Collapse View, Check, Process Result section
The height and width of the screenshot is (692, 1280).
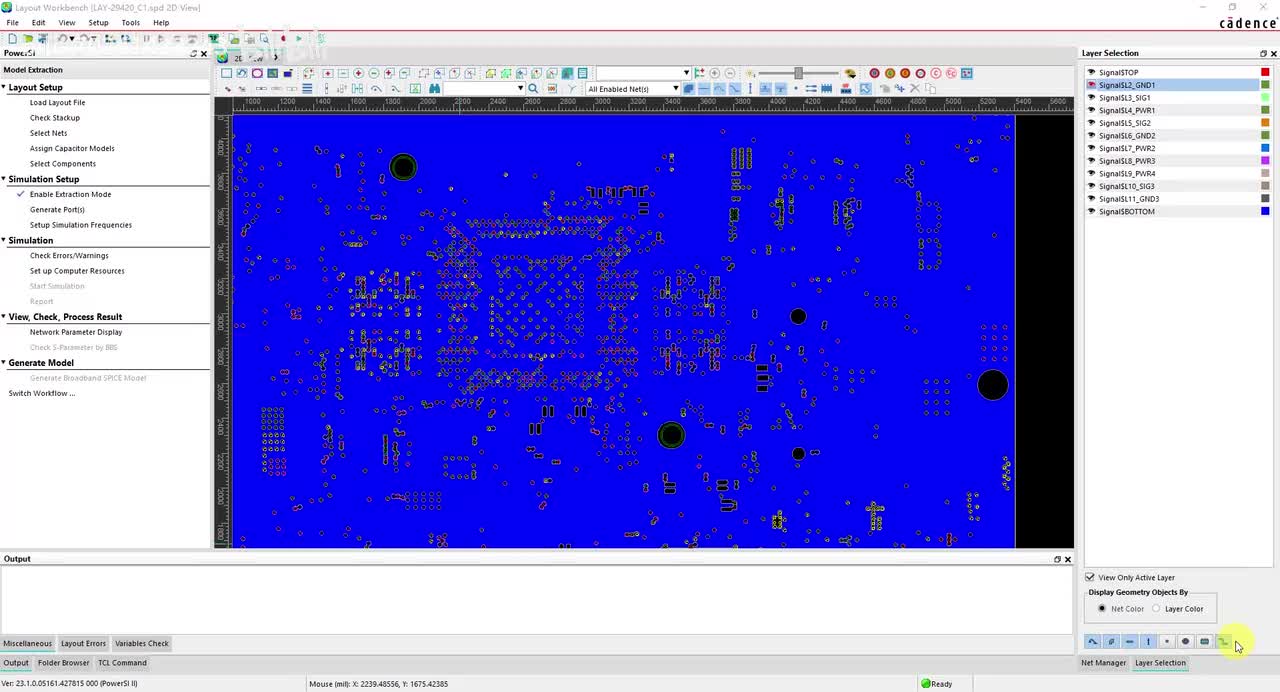[4, 317]
